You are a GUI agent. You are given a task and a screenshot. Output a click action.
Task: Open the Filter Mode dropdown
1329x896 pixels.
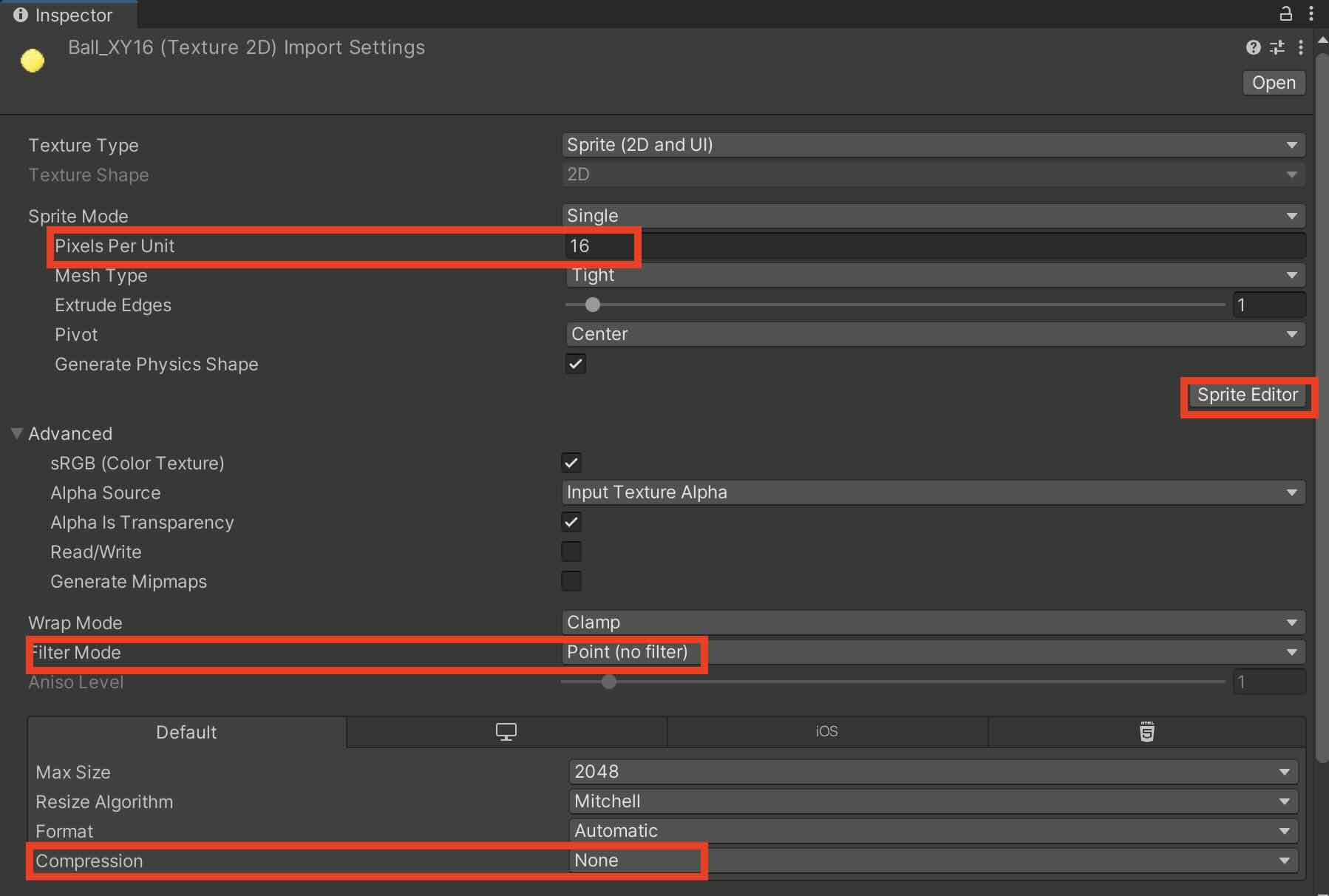coord(933,652)
